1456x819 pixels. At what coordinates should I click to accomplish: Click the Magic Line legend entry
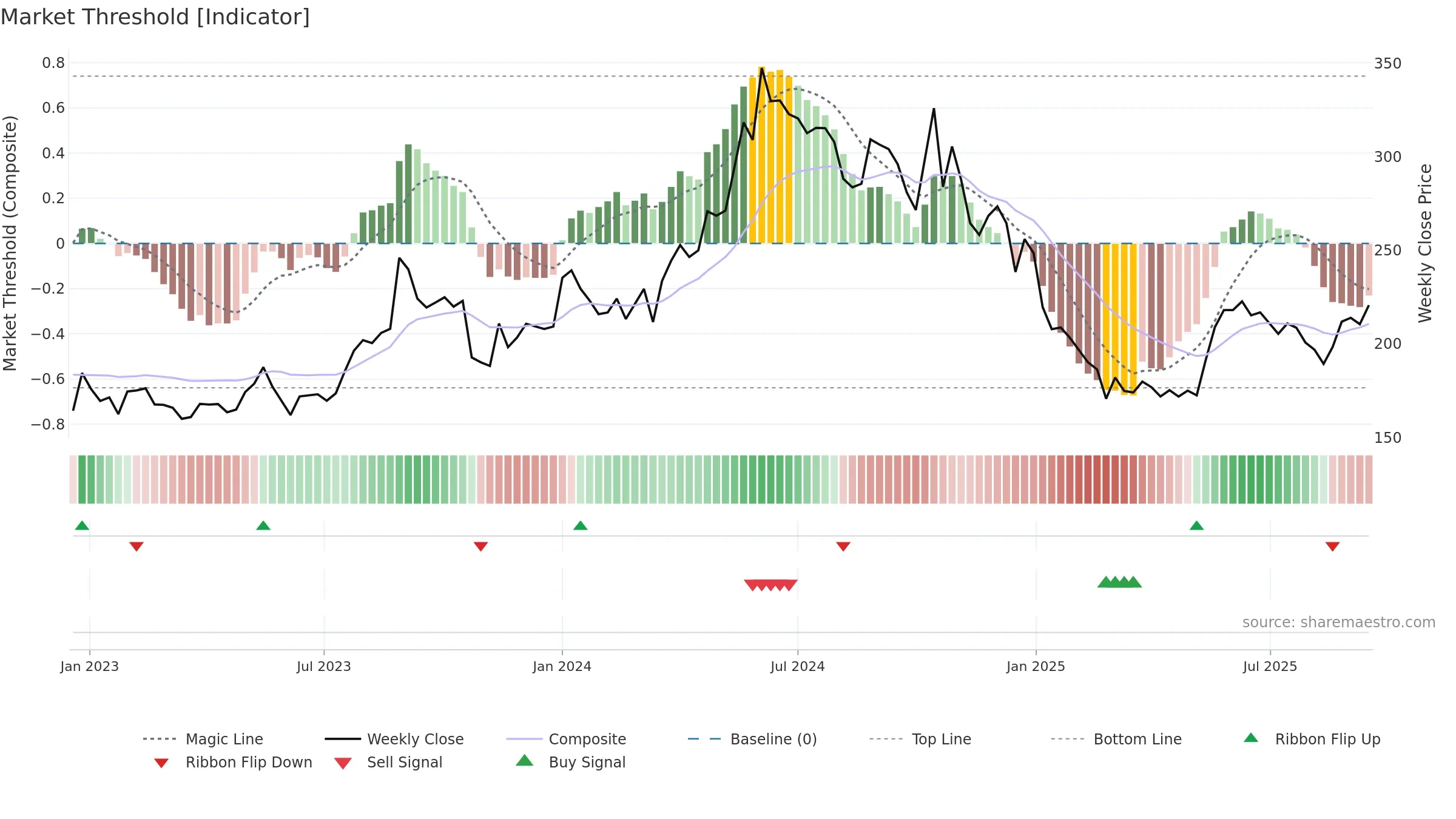[x=203, y=739]
